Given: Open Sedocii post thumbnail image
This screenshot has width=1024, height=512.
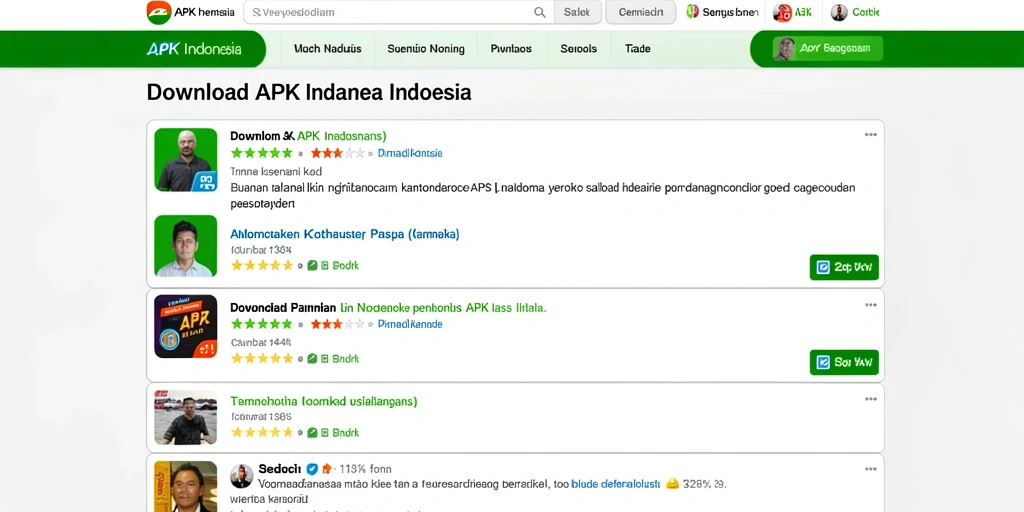Looking at the screenshot, I should pyautogui.click(x=185, y=487).
